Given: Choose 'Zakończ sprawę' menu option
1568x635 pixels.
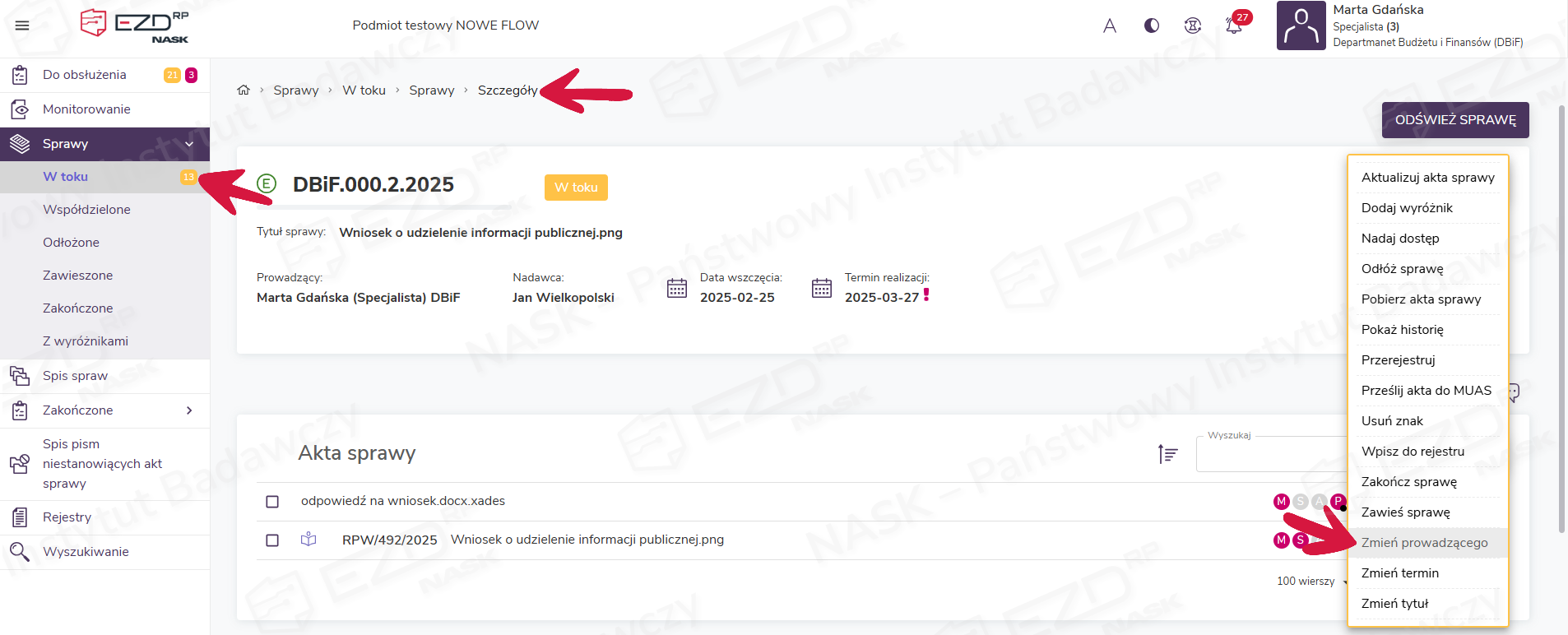Looking at the screenshot, I should click(x=1408, y=482).
